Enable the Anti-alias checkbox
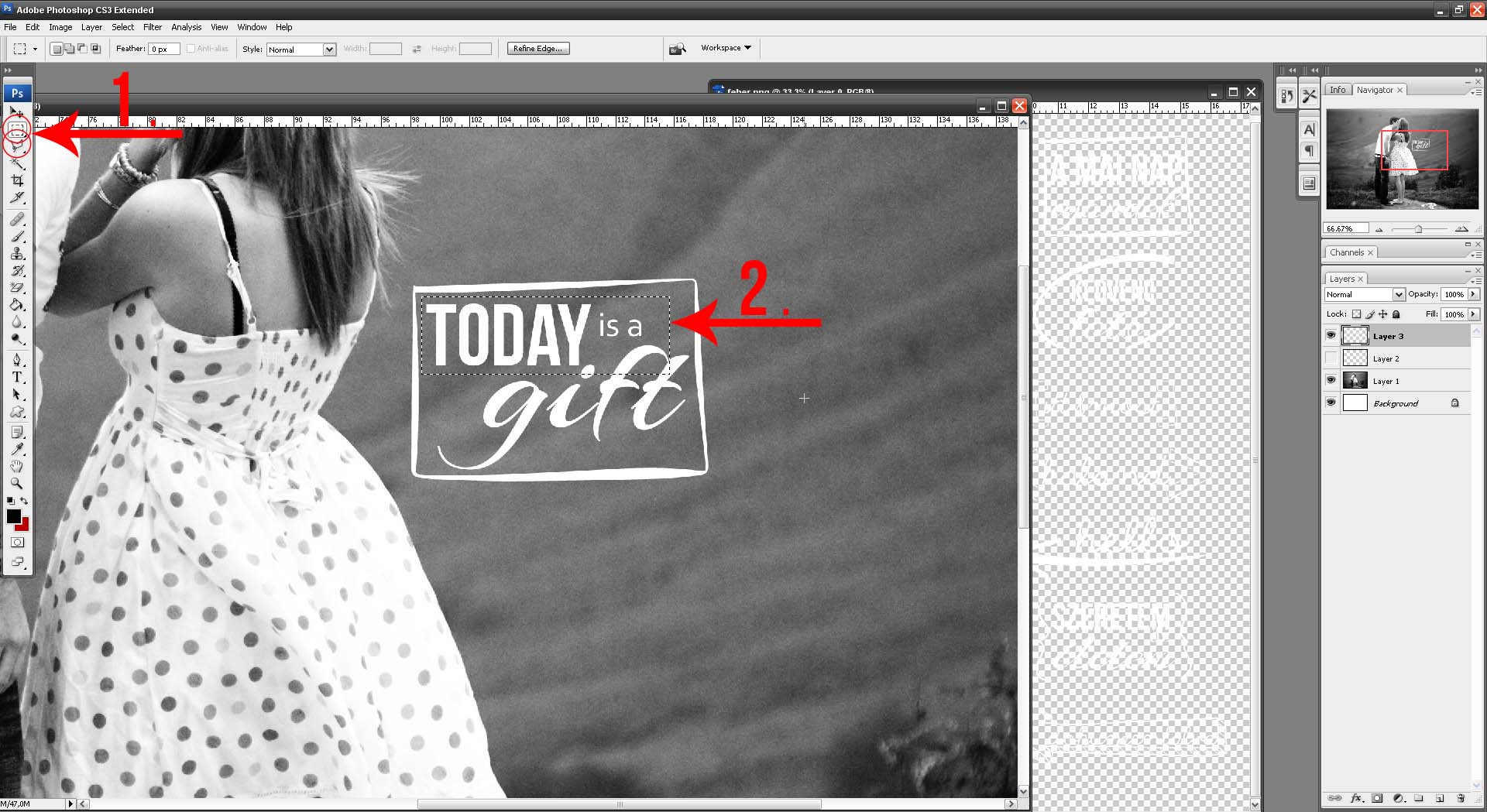The width and height of the screenshot is (1487, 812). pyautogui.click(x=191, y=49)
